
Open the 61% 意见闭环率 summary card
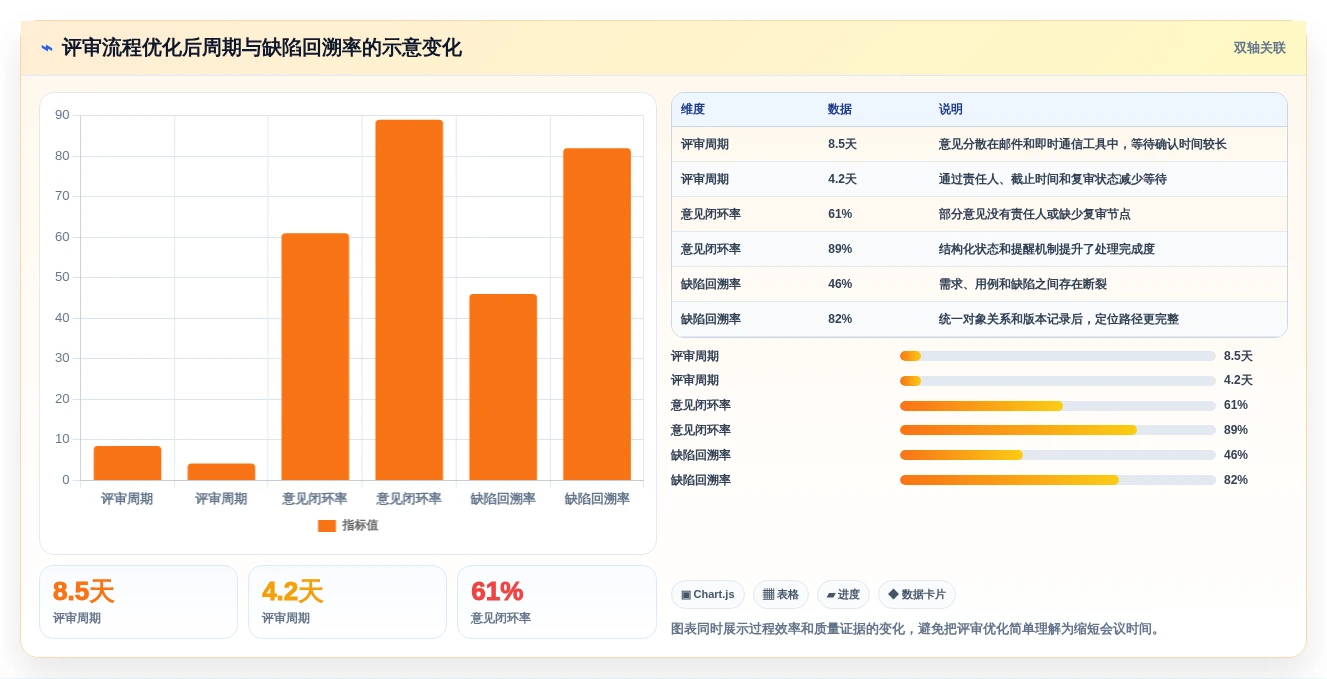click(x=556, y=602)
